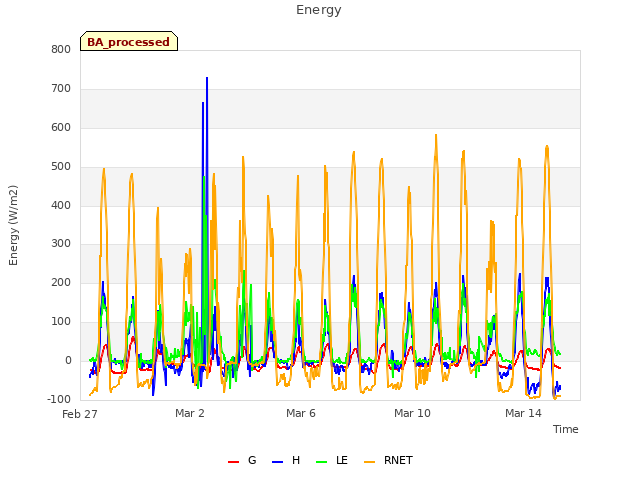Click the green LE legend color marker
Viewport: 640px width, 480px height.
322,462
